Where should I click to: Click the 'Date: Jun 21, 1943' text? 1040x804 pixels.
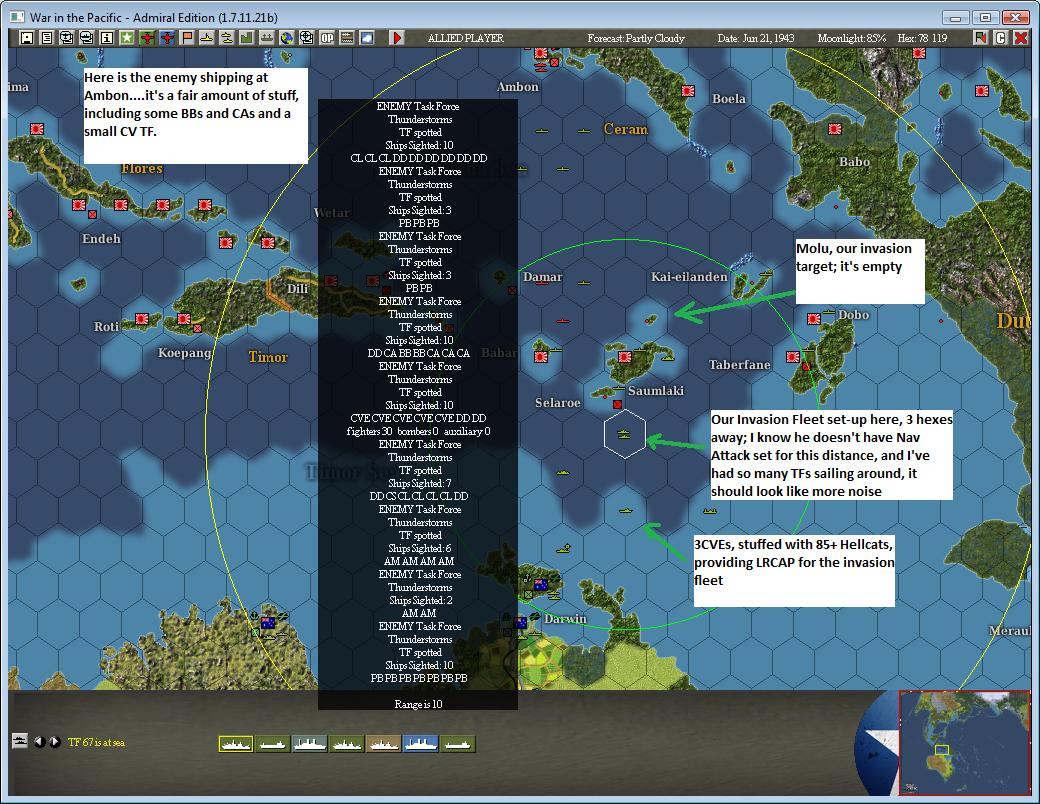tap(755, 38)
